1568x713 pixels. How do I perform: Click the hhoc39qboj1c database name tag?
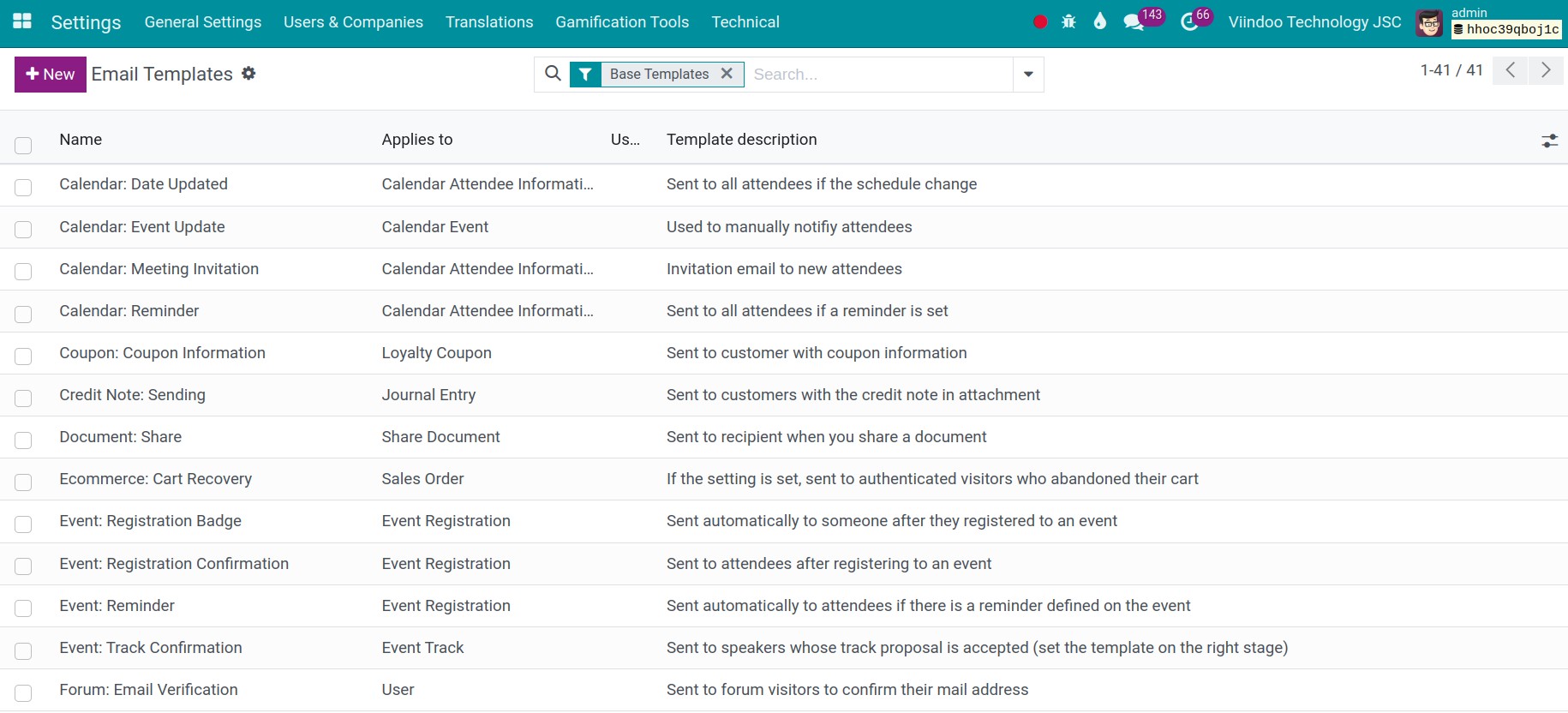pyautogui.click(x=1506, y=30)
